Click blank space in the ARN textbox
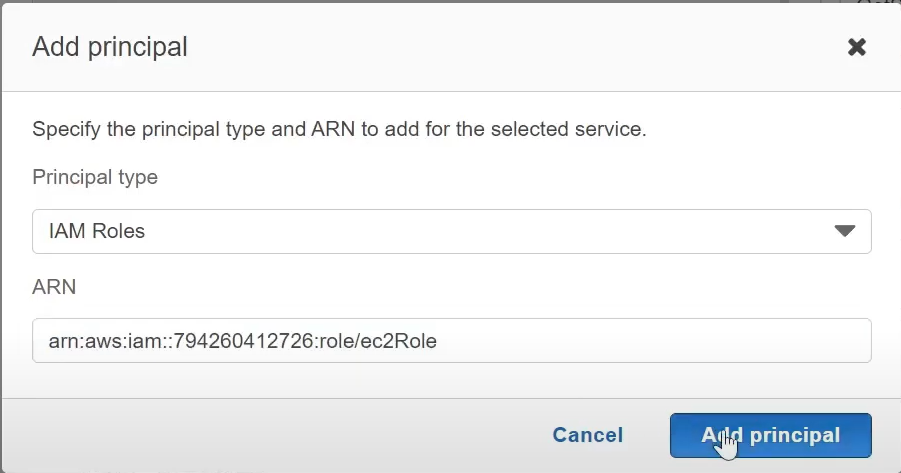 click(x=649, y=340)
